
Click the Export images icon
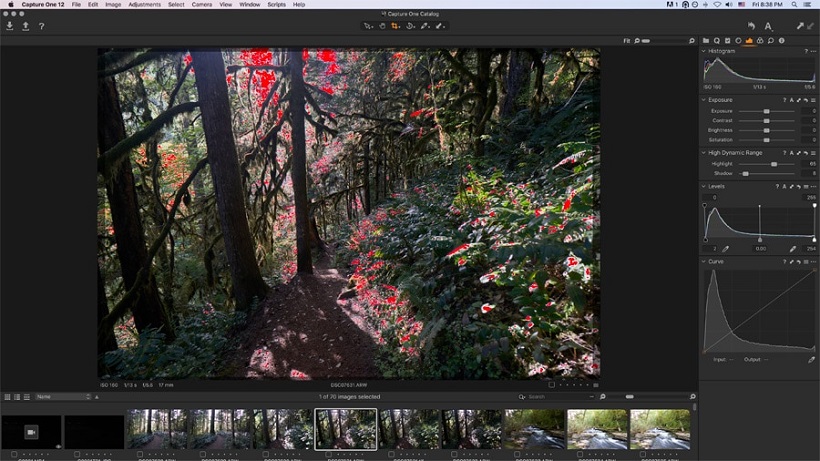[25, 26]
